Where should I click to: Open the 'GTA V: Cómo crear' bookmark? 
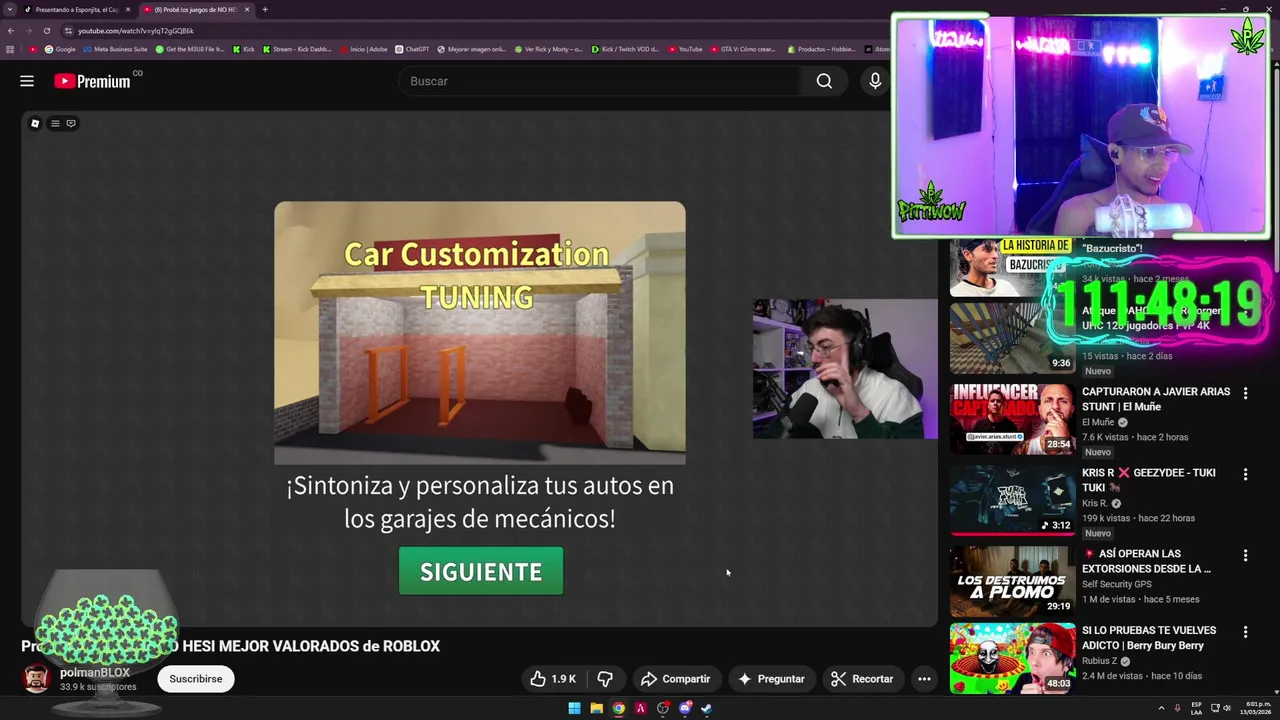coord(743,49)
